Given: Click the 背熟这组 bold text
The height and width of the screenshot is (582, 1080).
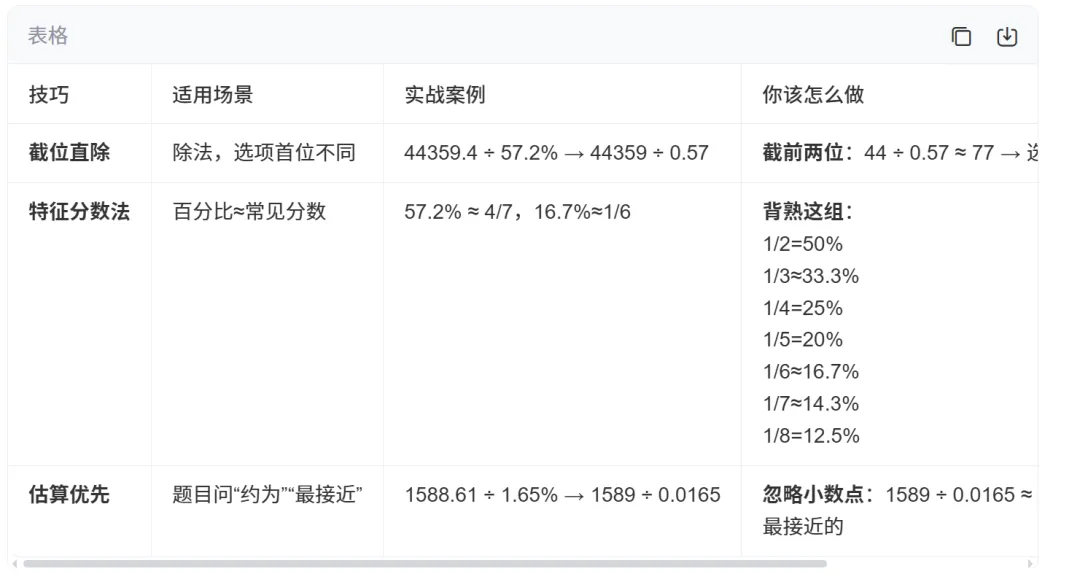Looking at the screenshot, I should tap(808, 211).
